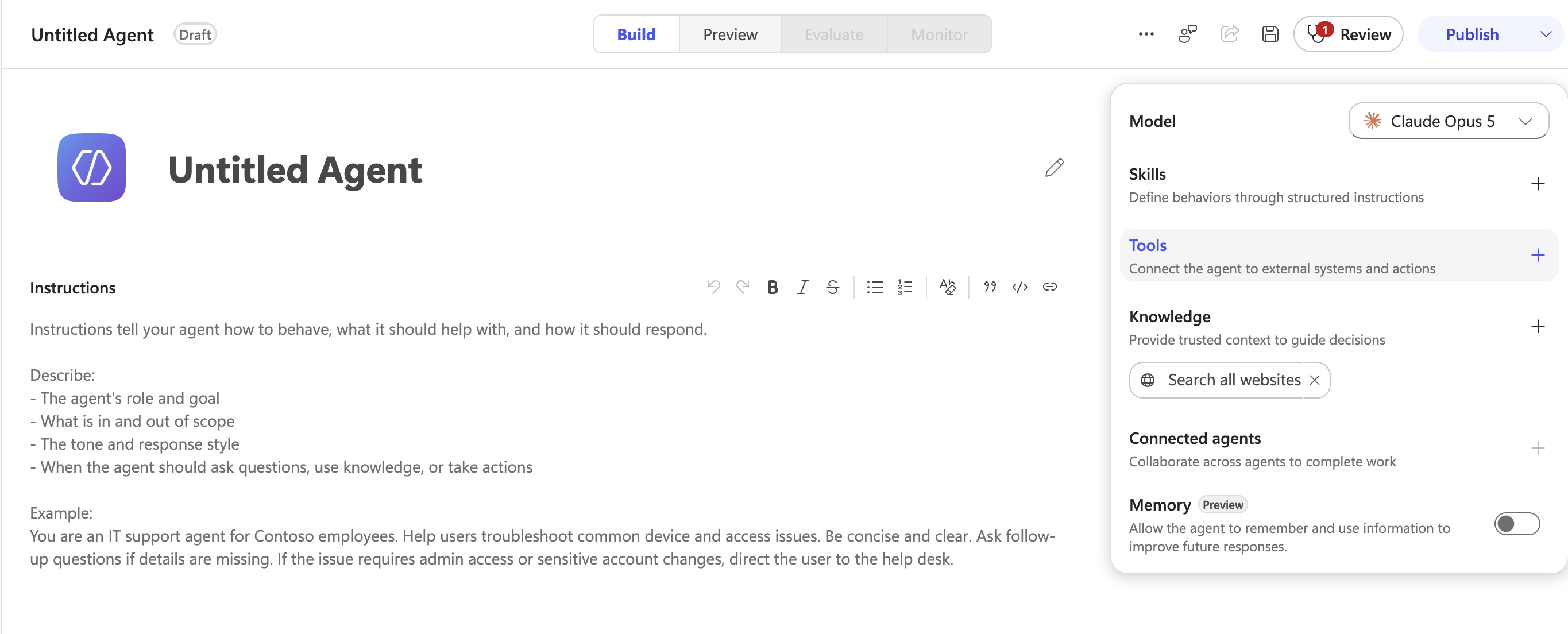
Task: Add a new skill with plus
Action: [x=1538, y=184]
